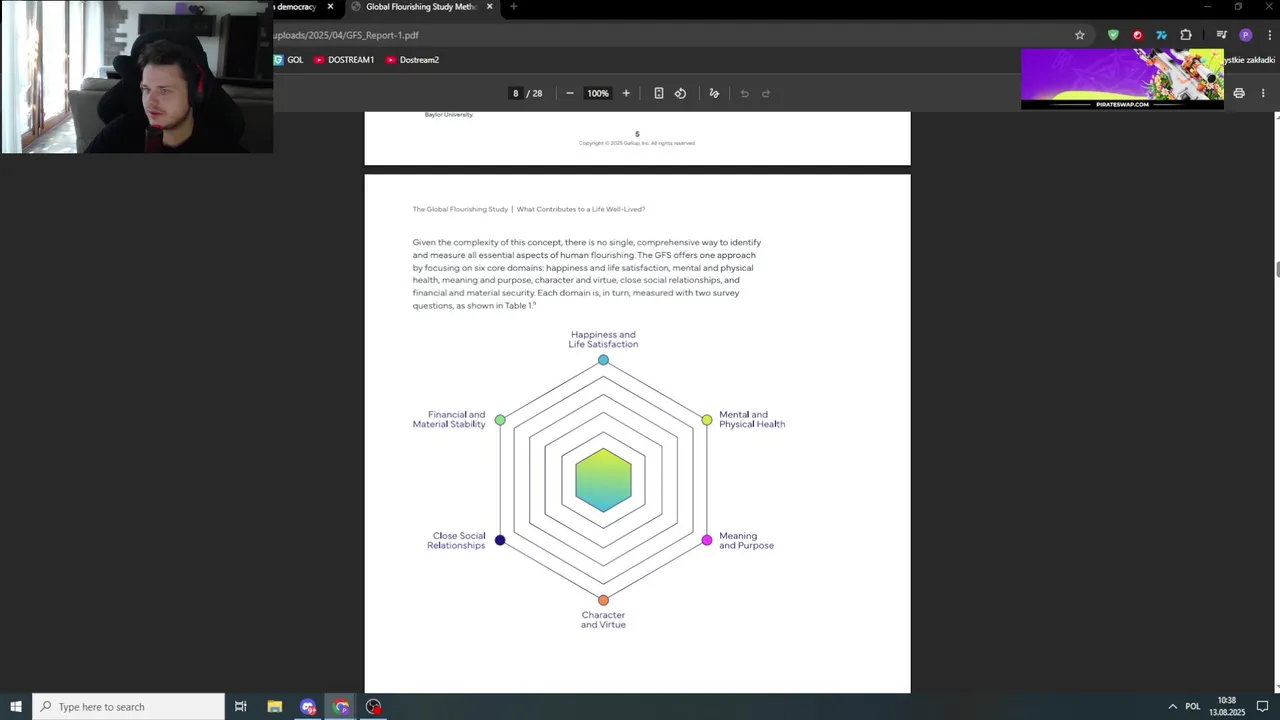The height and width of the screenshot is (720, 1280).
Task: Edit the 100% zoom level field
Action: [x=598, y=93]
